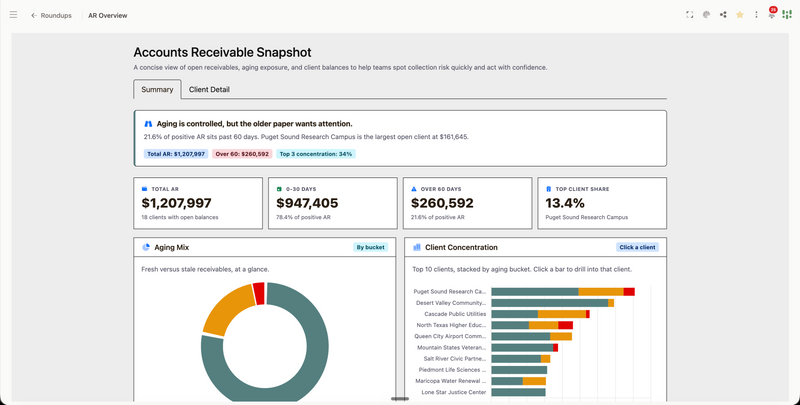Click the Desert Valley Community bar
The width and height of the screenshot is (800, 405).
click(x=553, y=303)
